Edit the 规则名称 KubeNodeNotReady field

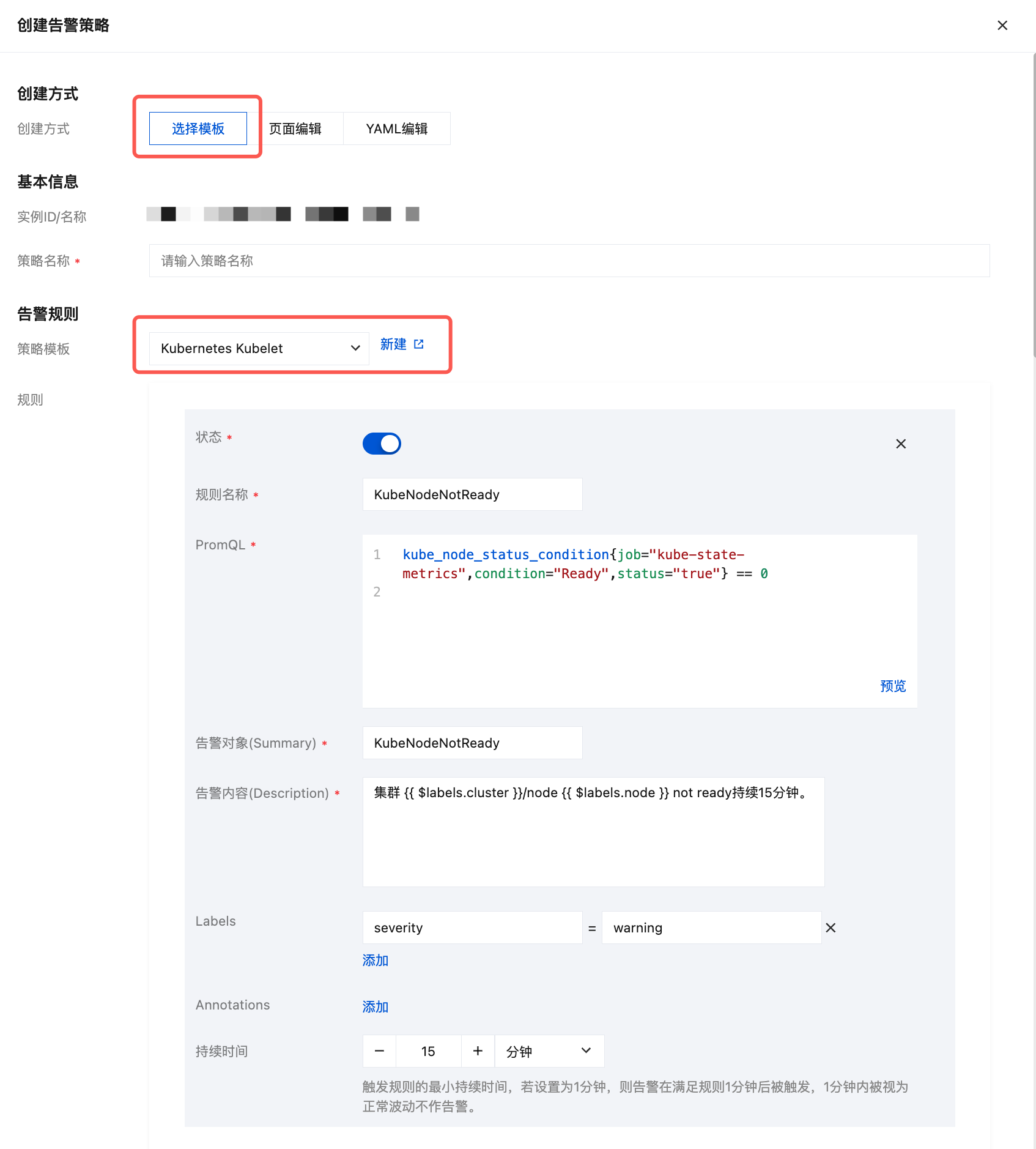pos(473,494)
